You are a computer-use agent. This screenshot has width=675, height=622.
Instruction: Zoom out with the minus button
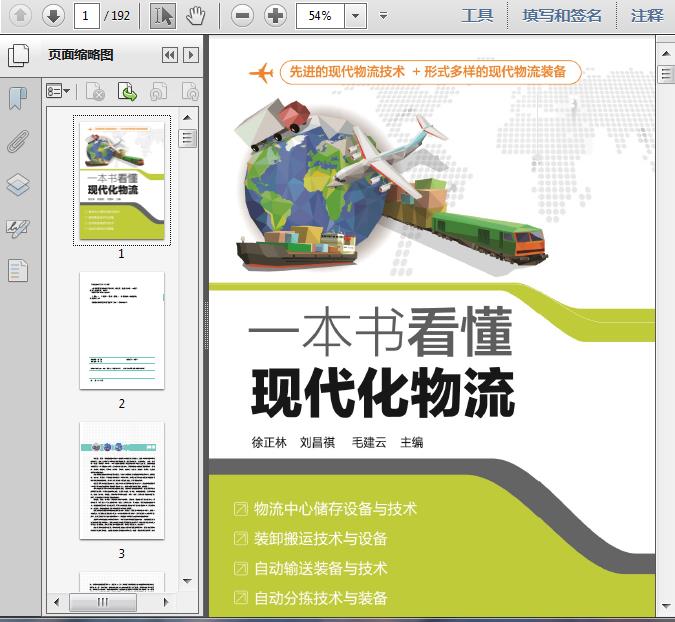[x=242, y=15]
